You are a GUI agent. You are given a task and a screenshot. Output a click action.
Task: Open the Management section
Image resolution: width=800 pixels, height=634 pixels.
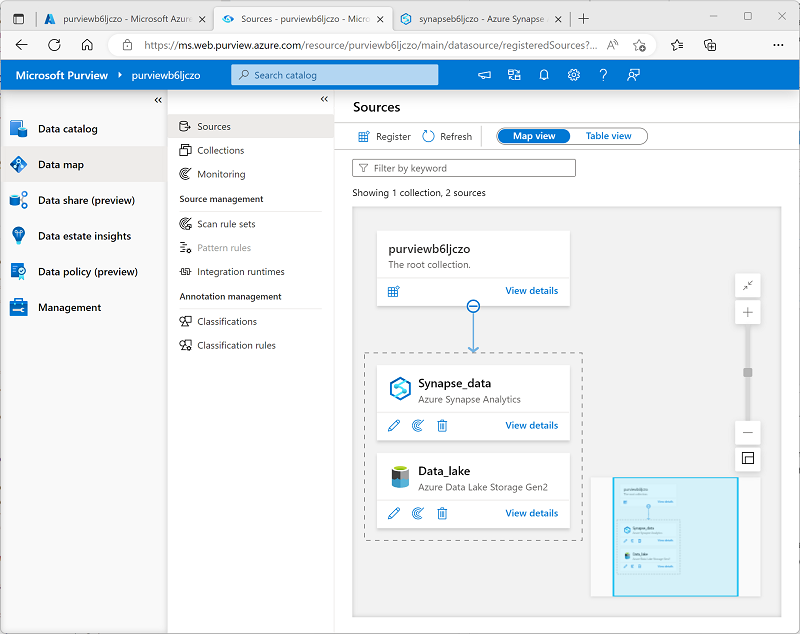(69, 308)
